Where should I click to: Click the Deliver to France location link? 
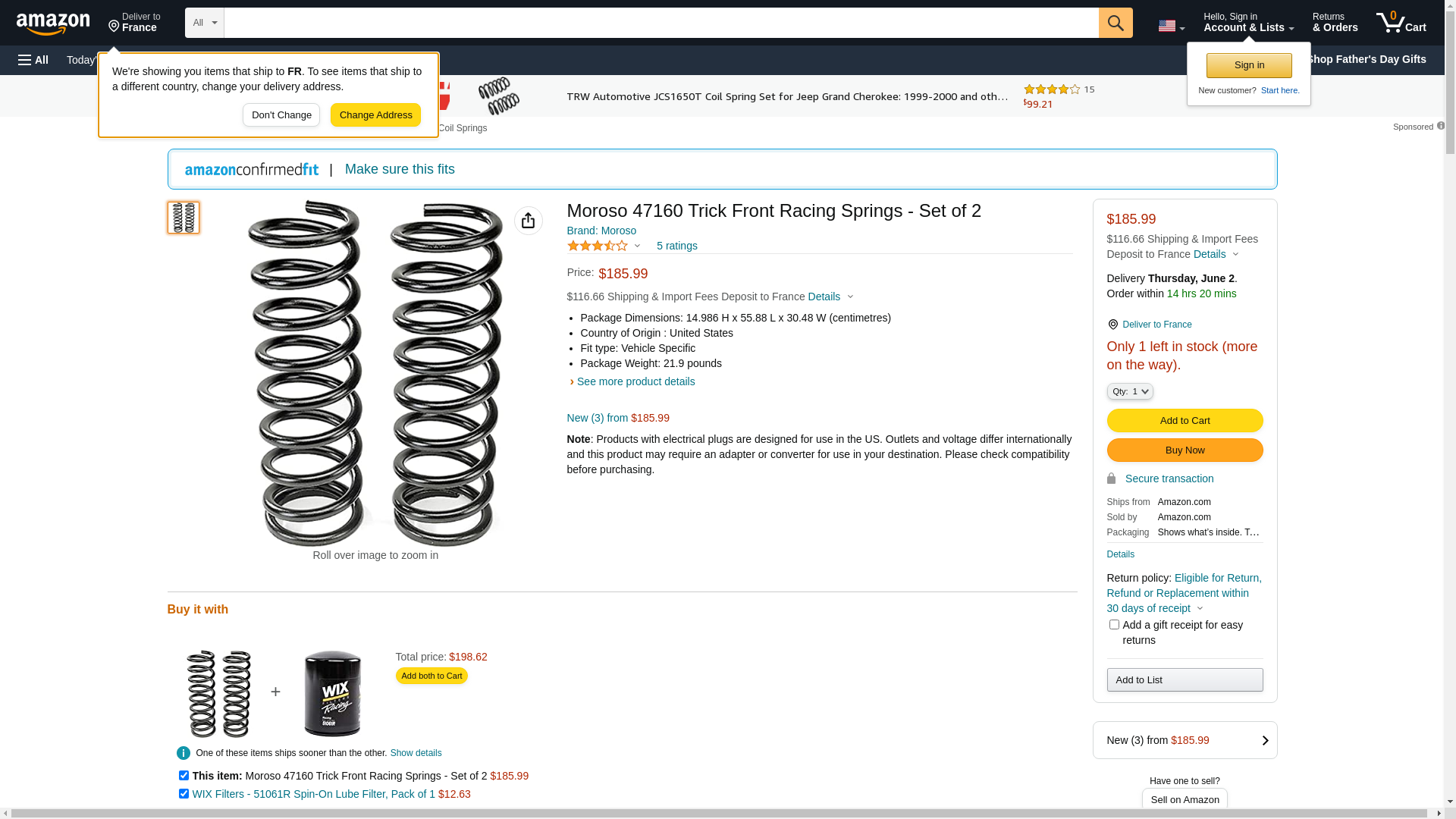click(x=1156, y=325)
